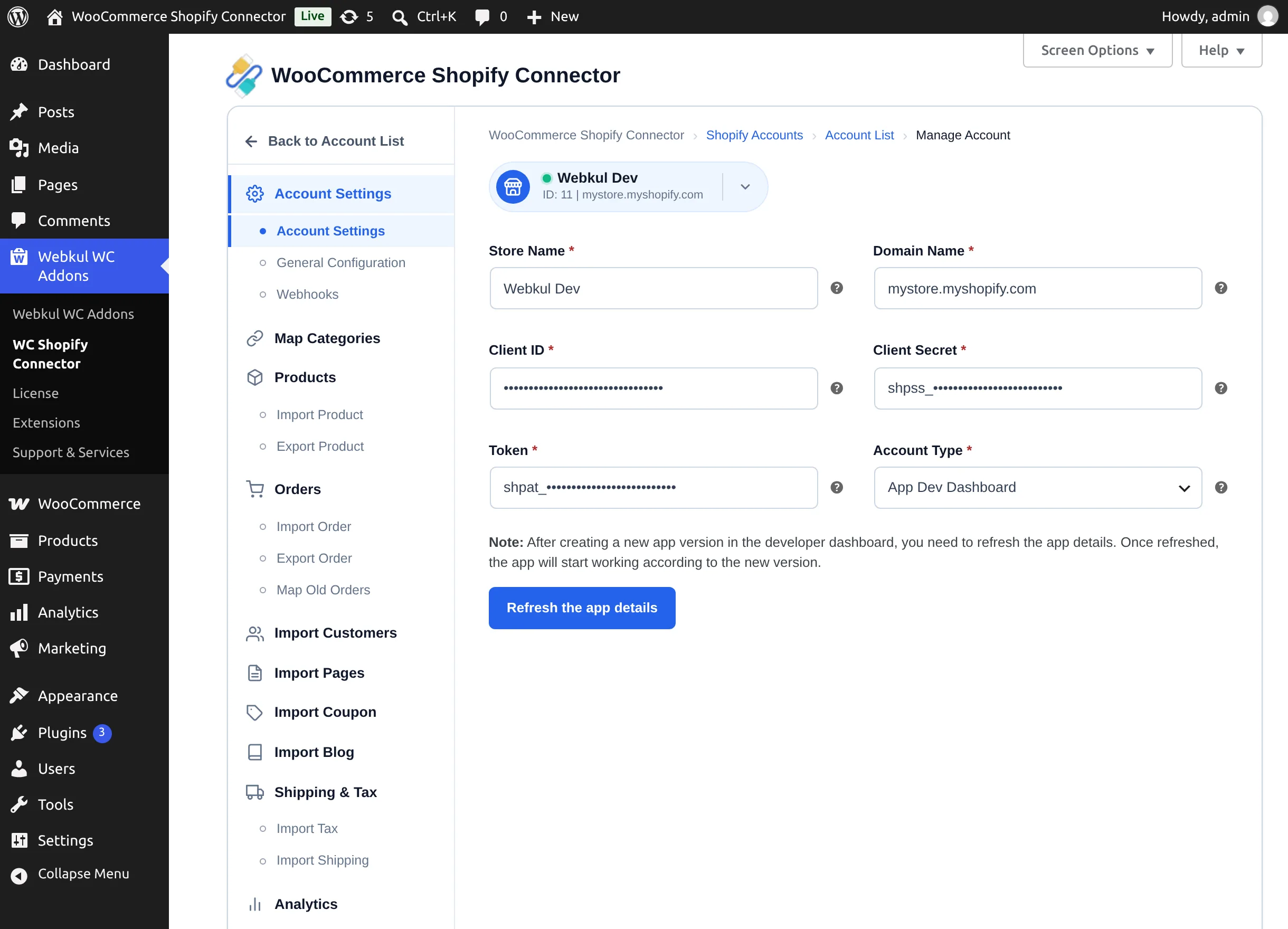This screenshot has width=1288, height=929.
Task: Follow the Shopify Accounts breadcrumb link
Action: 754,135
